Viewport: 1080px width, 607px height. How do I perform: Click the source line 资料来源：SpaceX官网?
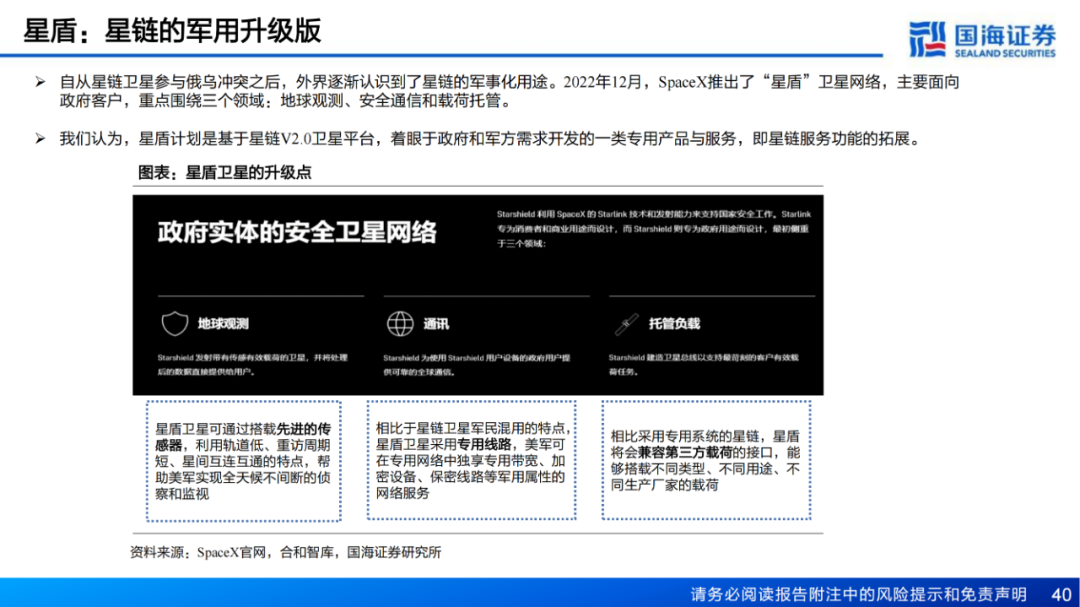pos(285,552)
